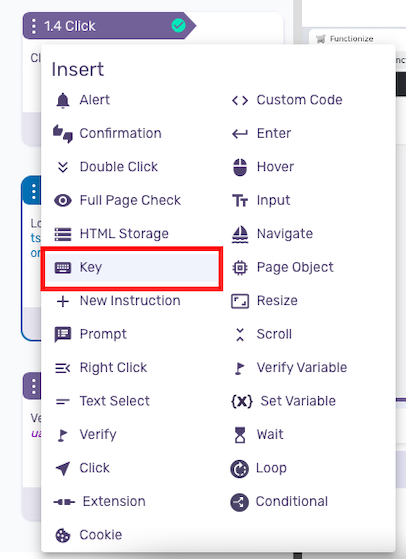The image size is (406, 559).
Task: Choose the Cookie icon
Action: point(63,535)
